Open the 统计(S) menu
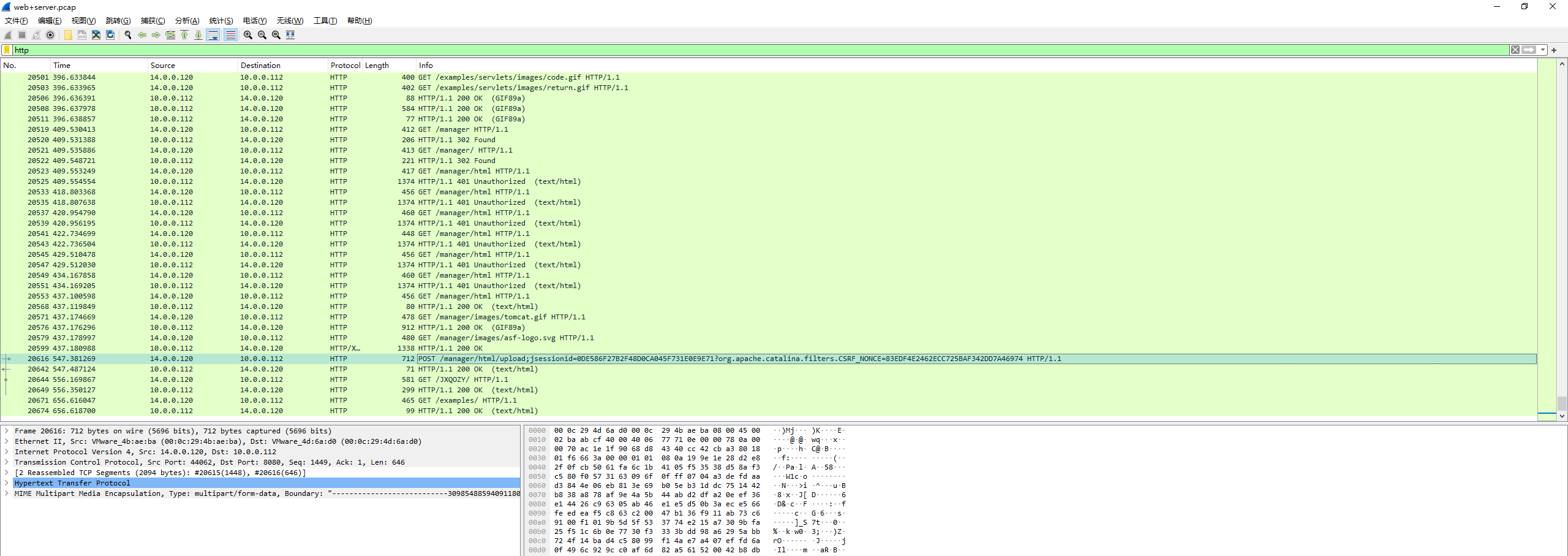 point(221,21)
